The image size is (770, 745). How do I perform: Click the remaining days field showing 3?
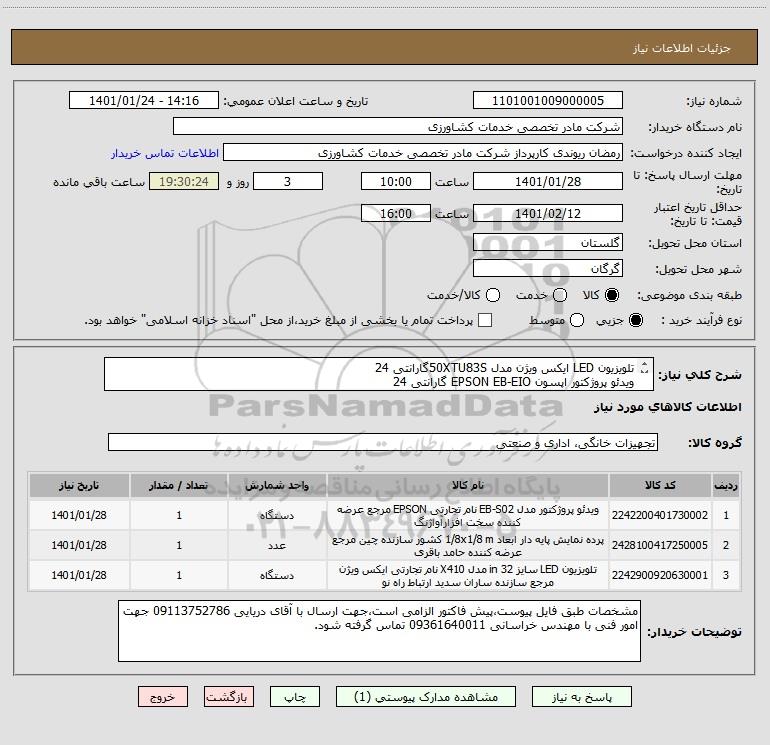(x=288, y=181)
